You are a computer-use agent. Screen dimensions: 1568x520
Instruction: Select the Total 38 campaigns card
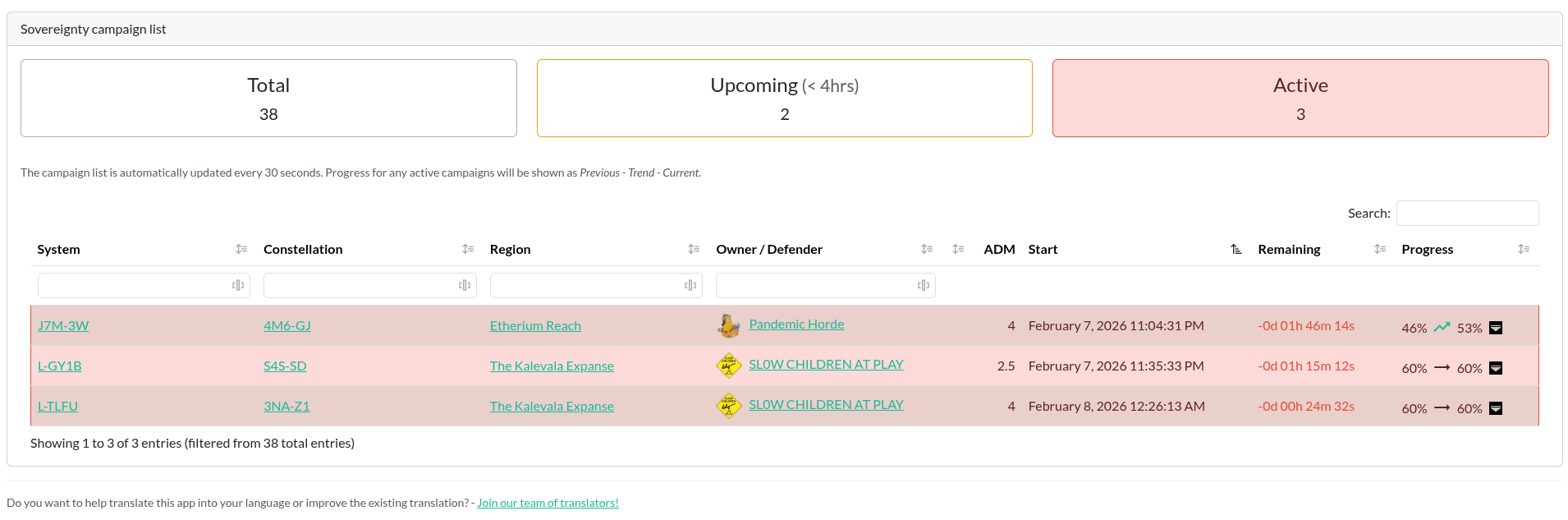click(268, 98)
